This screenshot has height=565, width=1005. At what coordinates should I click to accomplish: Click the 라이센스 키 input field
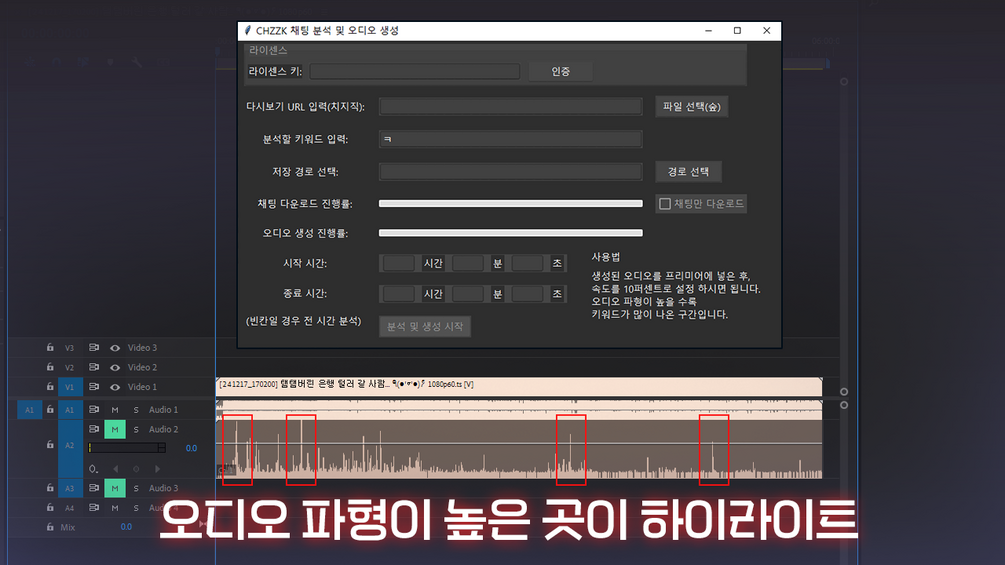pos(415,71)
